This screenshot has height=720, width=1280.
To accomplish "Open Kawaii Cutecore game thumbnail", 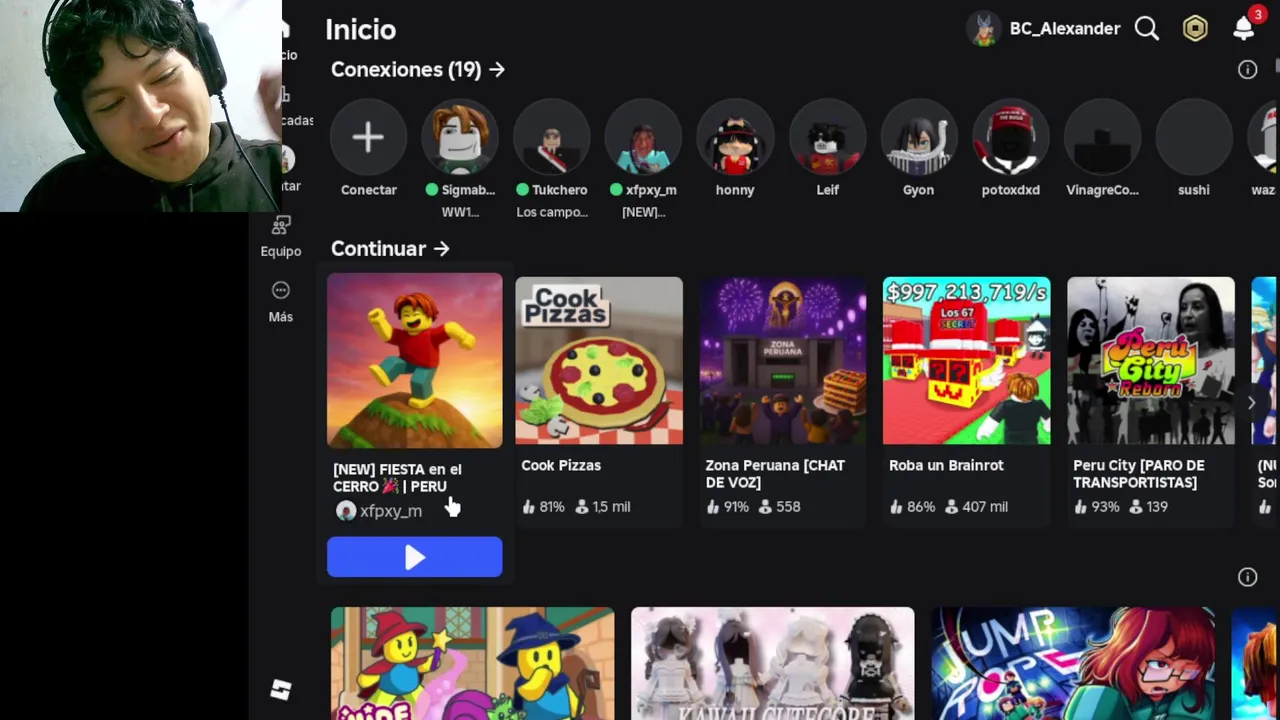I will point(773,663).
